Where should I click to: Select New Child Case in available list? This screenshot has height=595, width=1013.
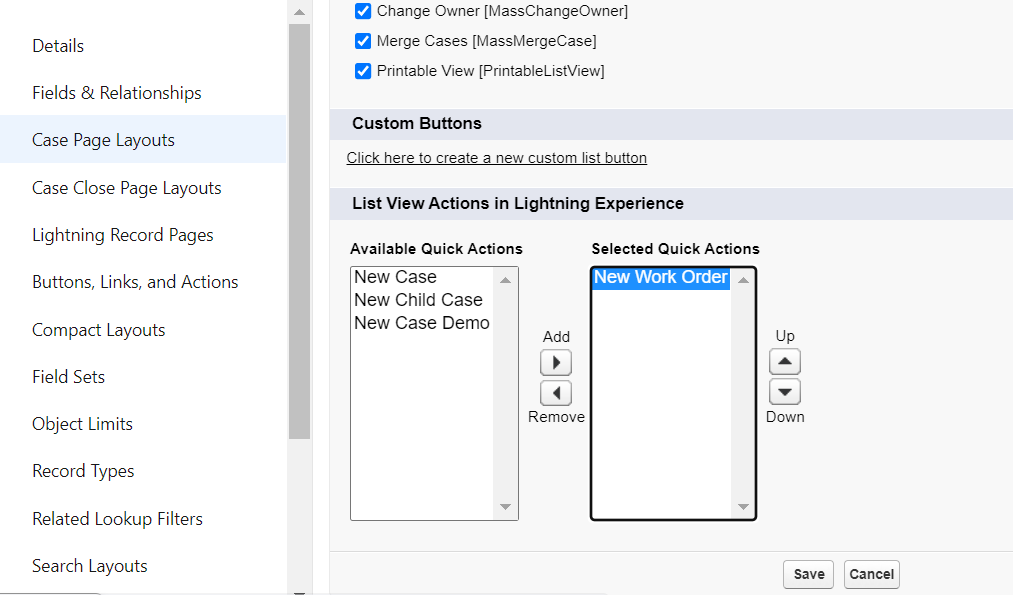pos(418,300)
